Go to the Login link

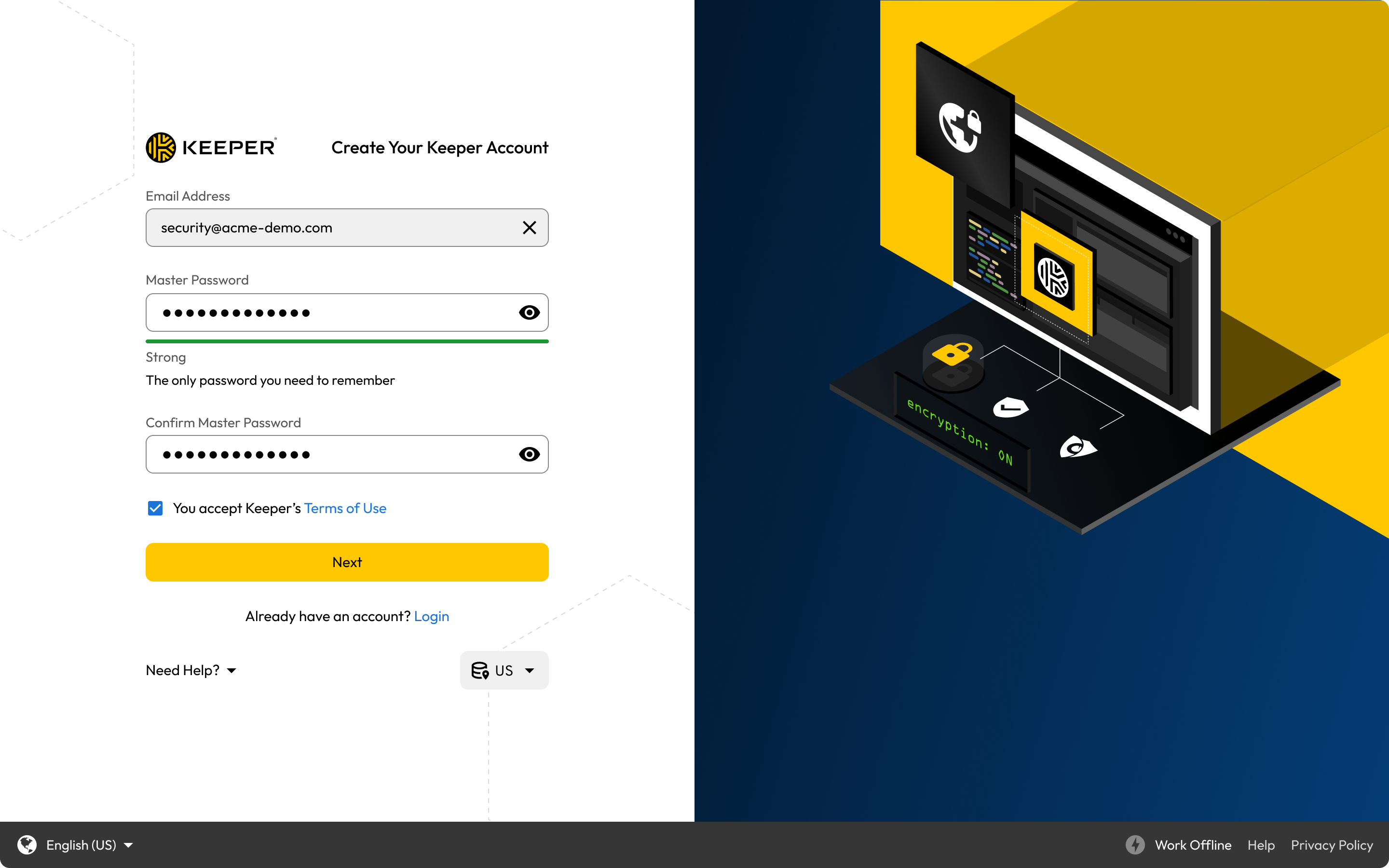pyautogui.click(x=431, y=616)
